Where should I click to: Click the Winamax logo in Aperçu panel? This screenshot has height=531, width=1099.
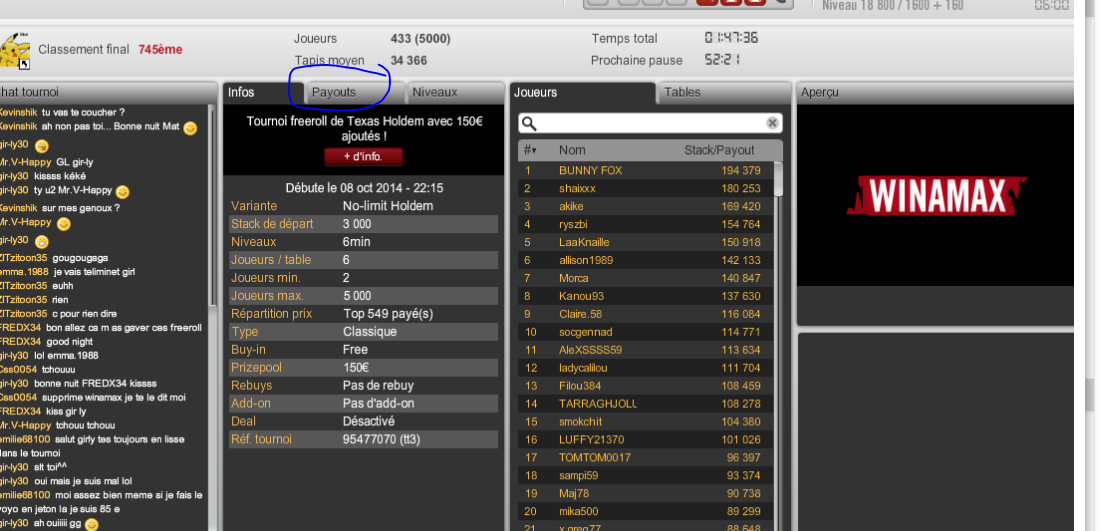936,195
